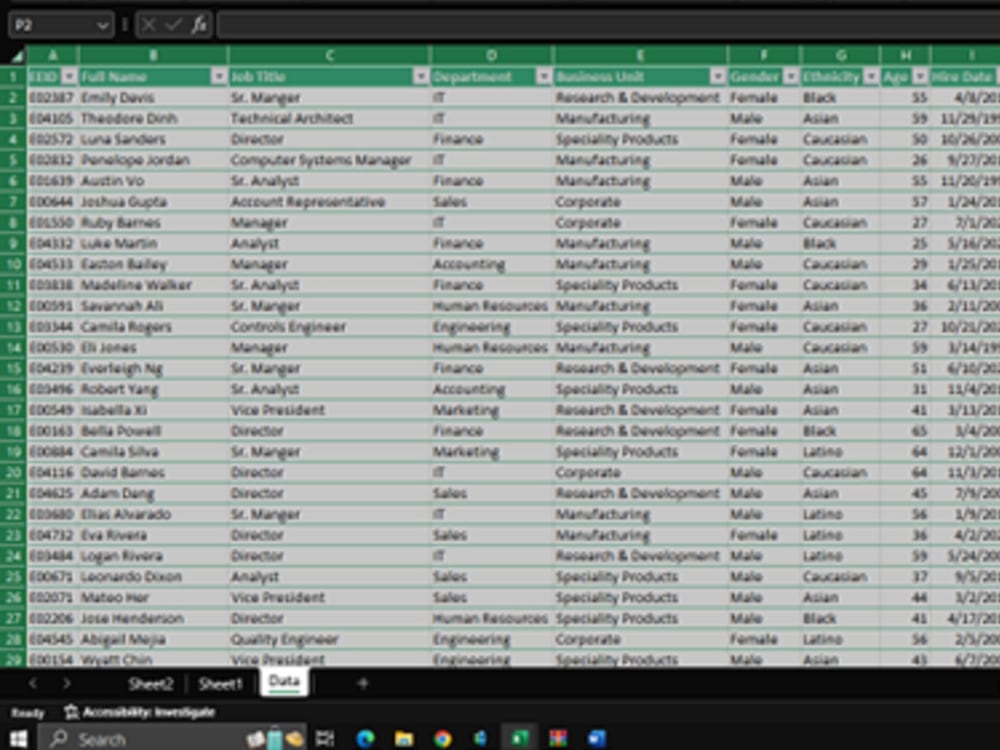Select the Data sheet tab
Screen dimensions: 1000x750
point(284,682)
